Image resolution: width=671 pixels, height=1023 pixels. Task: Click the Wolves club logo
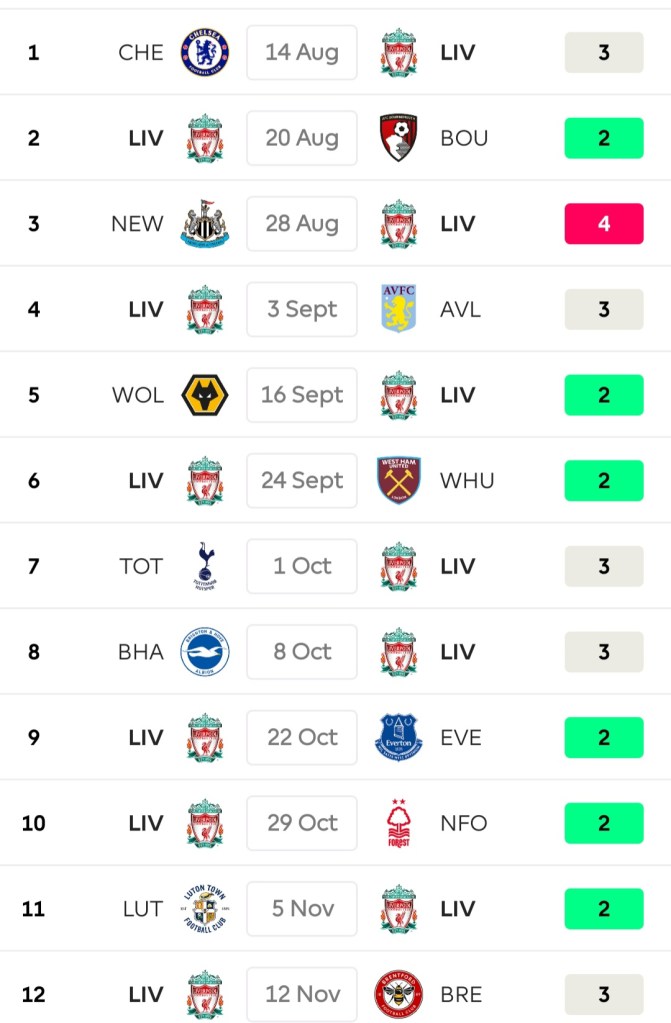(204, 395)
